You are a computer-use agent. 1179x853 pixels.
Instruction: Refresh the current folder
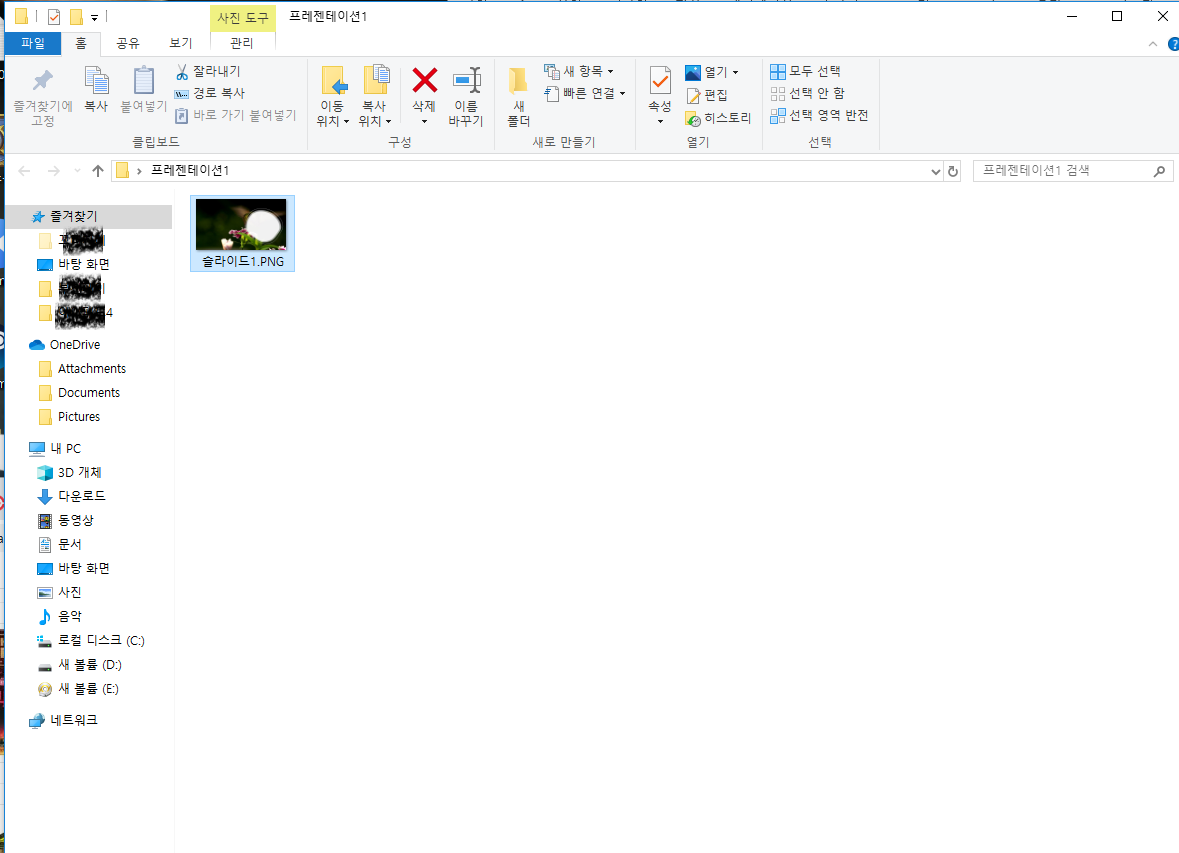pyautogui.click(x=953, y=172)
